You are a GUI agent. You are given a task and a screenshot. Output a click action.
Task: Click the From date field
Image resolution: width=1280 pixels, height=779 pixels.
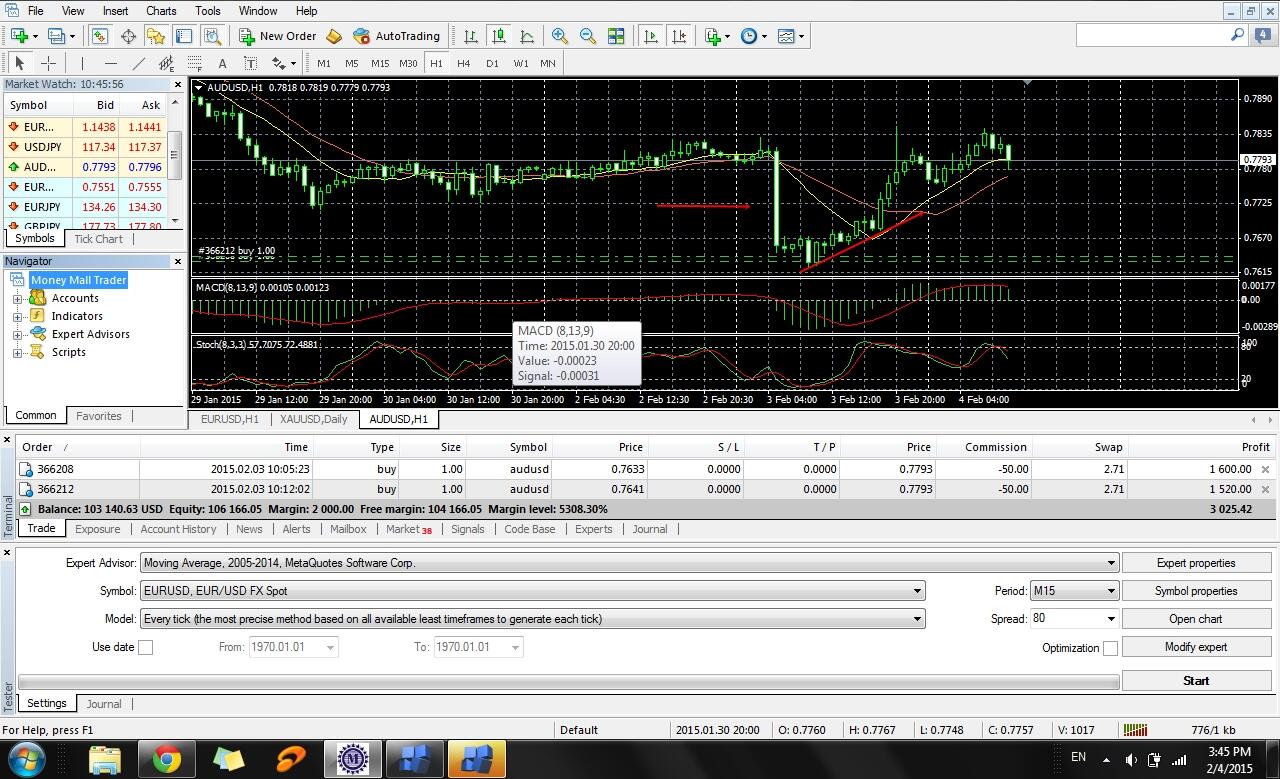[x=293, y=647]
